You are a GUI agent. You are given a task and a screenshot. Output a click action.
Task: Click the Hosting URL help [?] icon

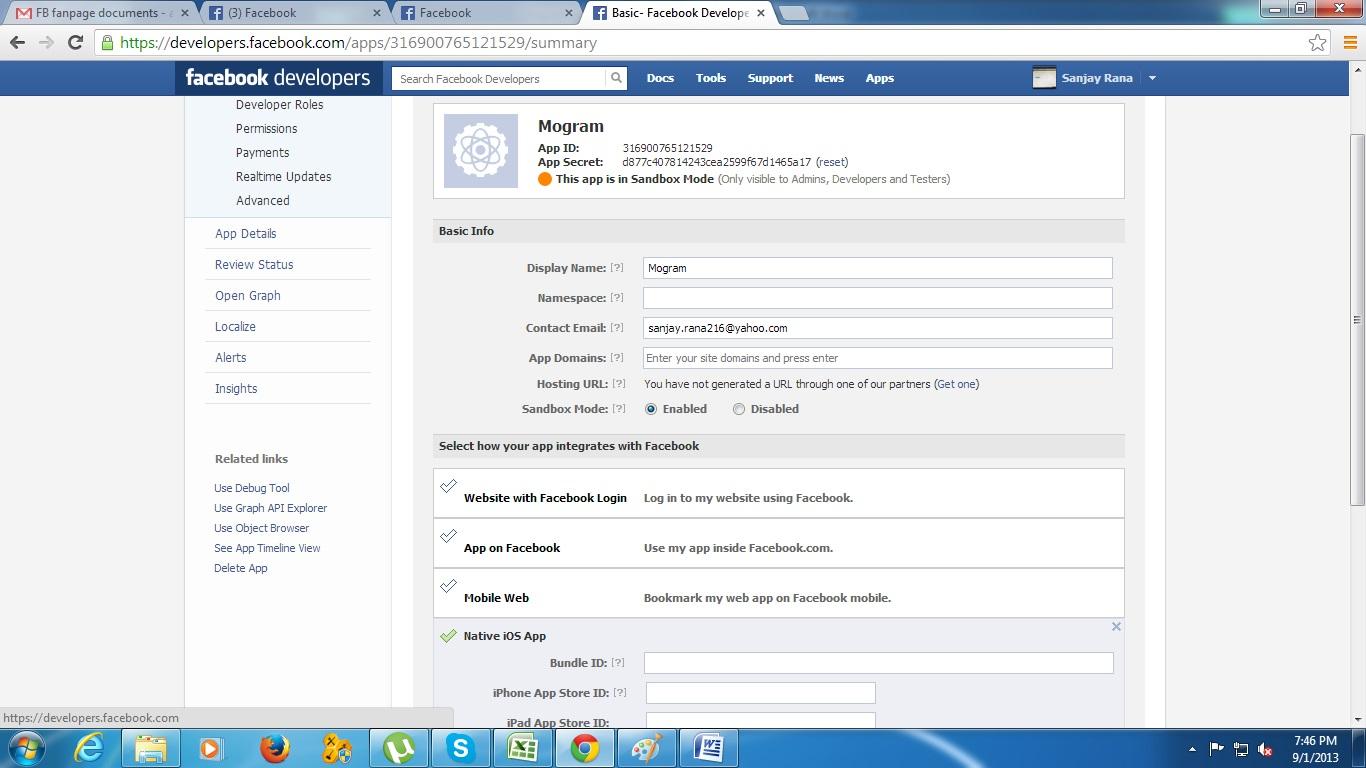click(x=617, y=384)
